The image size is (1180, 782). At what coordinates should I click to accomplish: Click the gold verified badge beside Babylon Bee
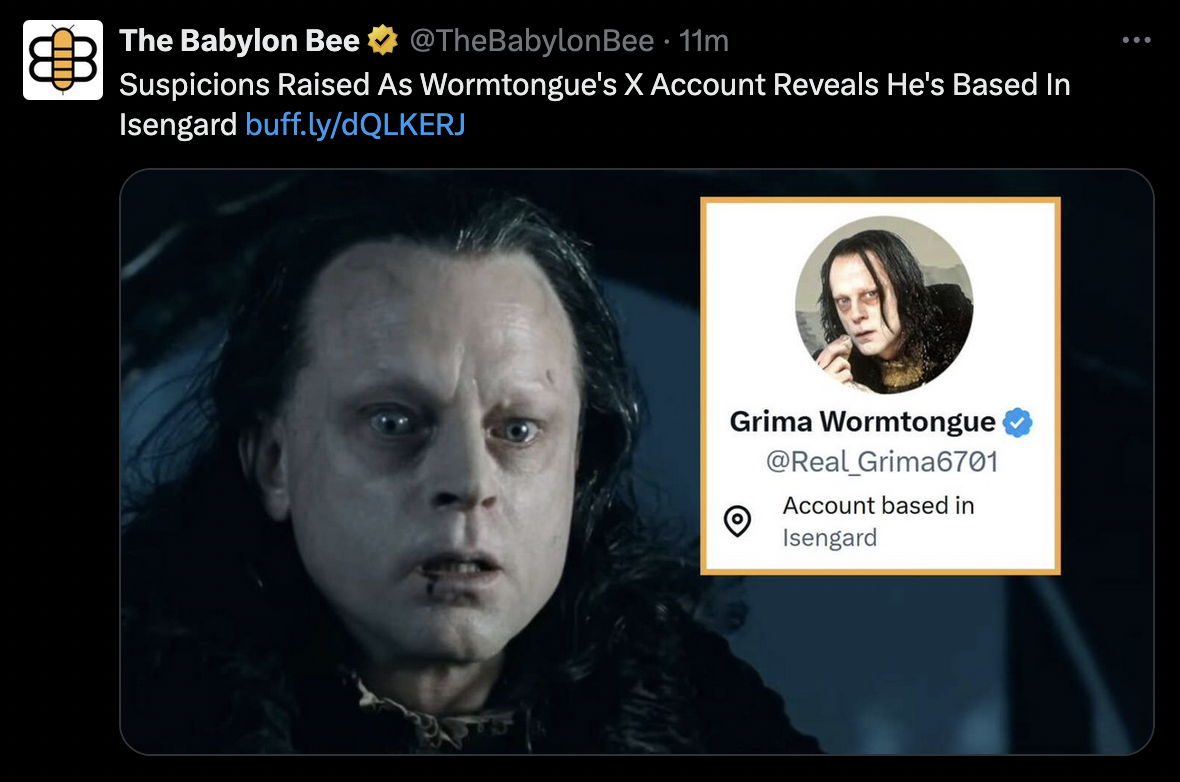[382, 40]
